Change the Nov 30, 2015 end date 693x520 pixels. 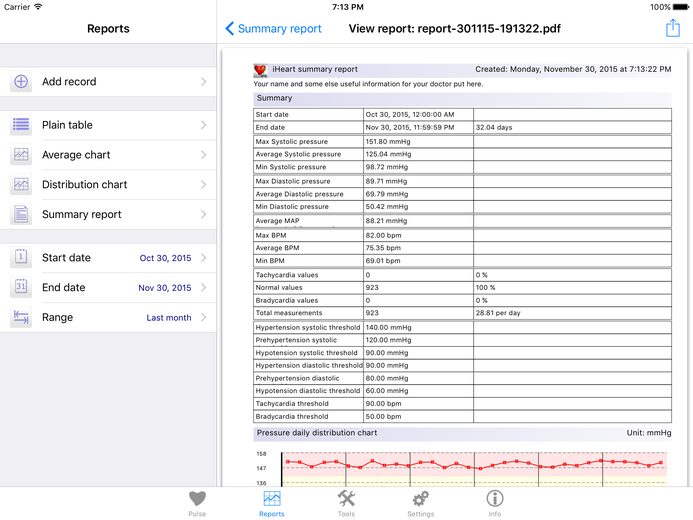click(165, 288)
